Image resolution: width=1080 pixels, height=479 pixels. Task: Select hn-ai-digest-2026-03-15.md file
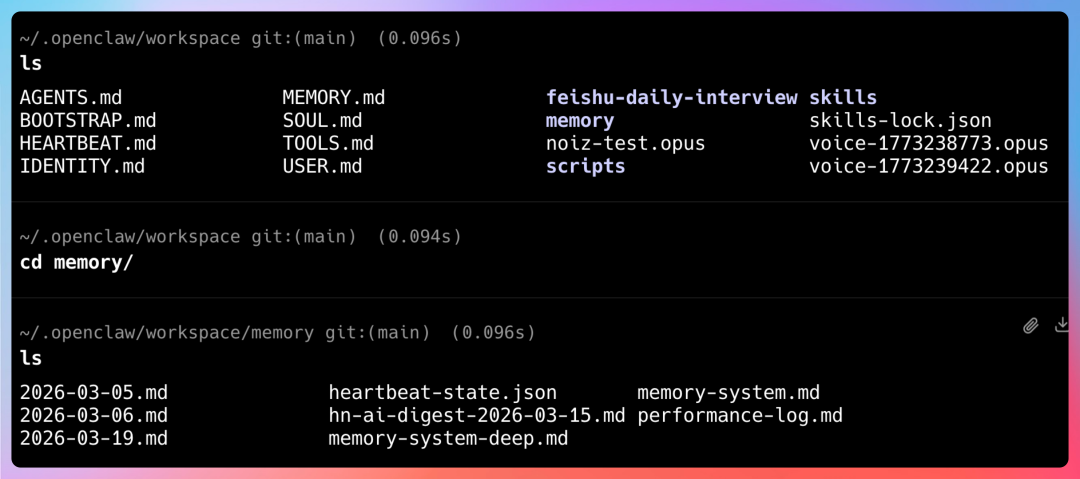476,415
